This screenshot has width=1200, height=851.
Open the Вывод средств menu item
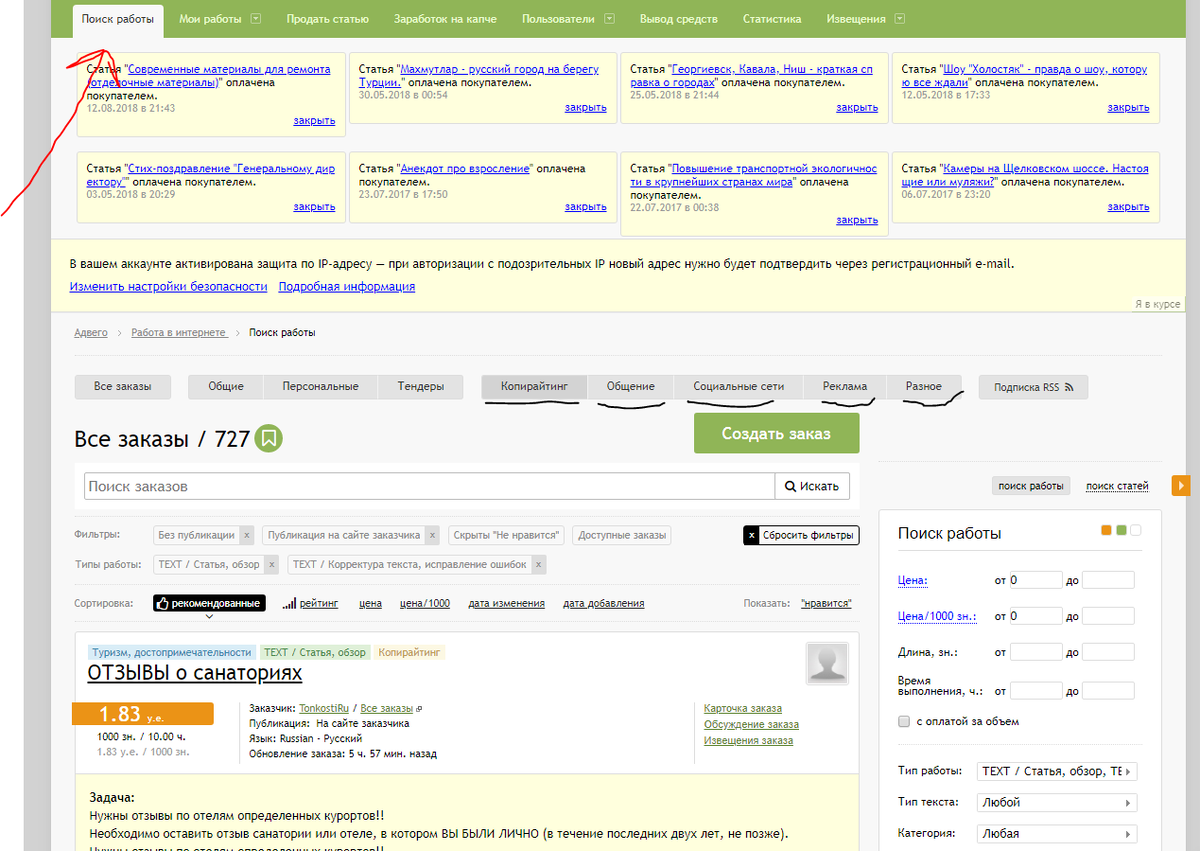click(x=680, y=19)
